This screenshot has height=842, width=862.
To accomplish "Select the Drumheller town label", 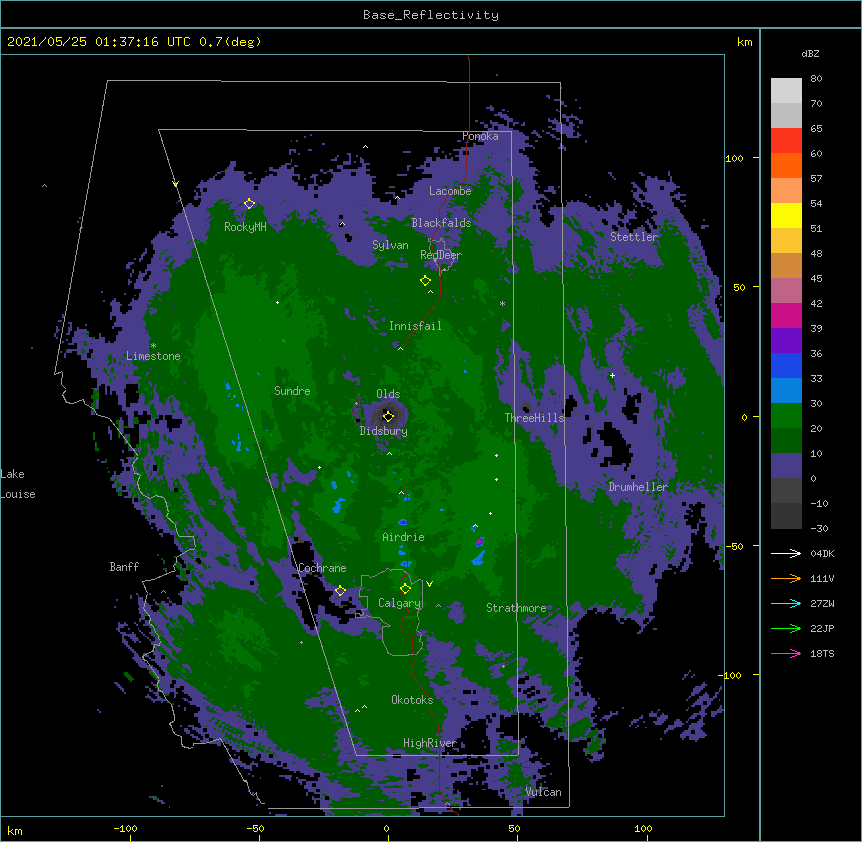I will click(x=638, y=487).
